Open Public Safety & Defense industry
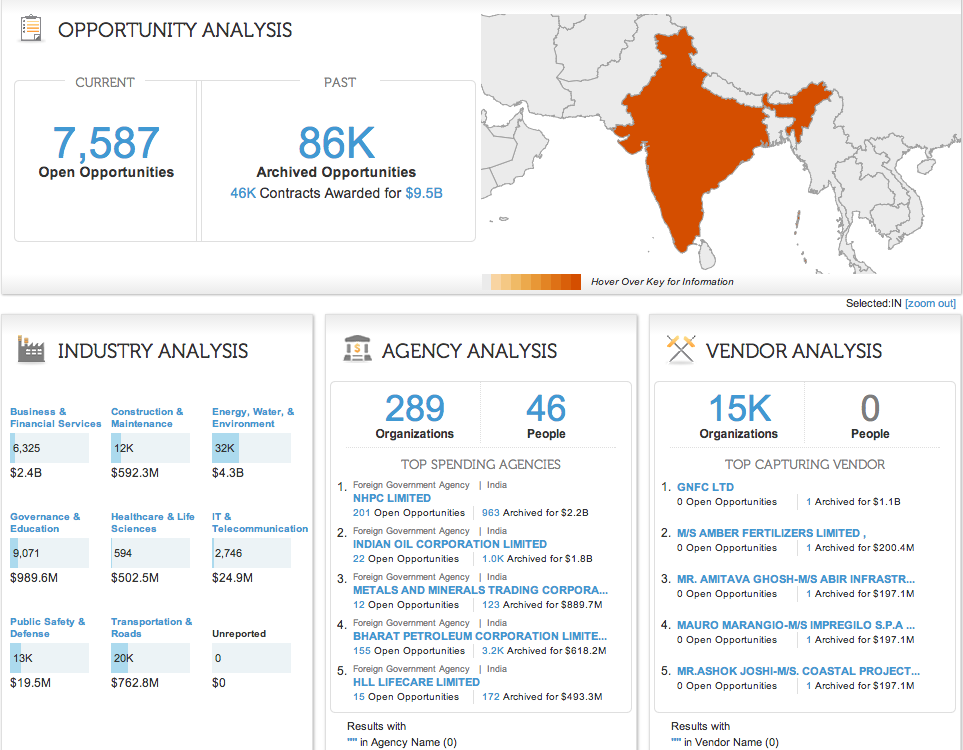The image size is (963, 750). click(x=47, y=628)
